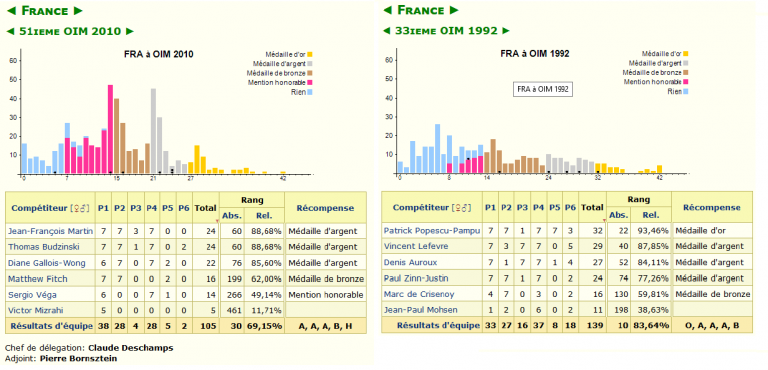768x370 pixels.
Task: Select Patrick Popescu-Pampu's 'Médaille d'or' cell
Action: coord(712,230)
